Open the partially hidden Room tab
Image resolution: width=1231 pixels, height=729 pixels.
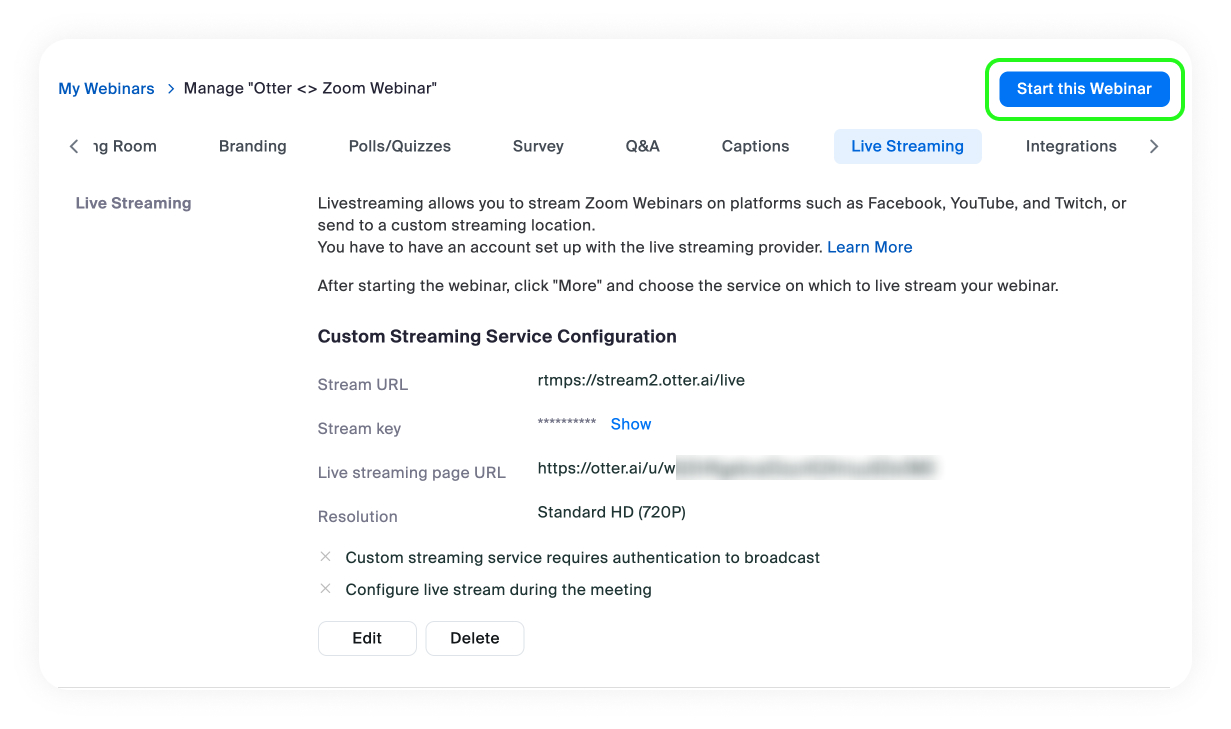[125, 146]
